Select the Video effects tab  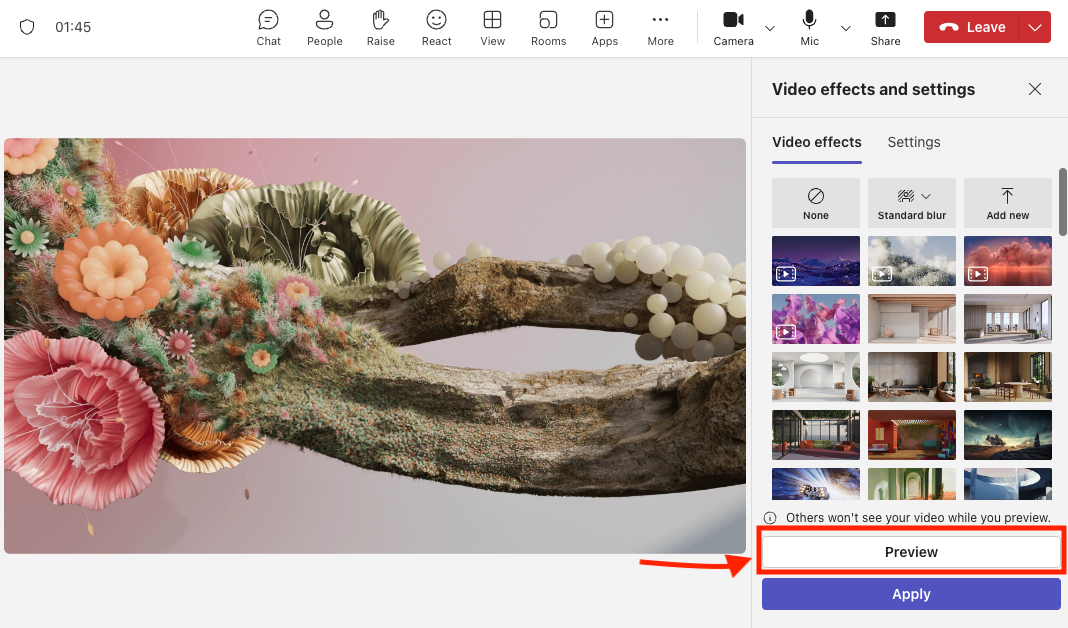(x=816, y=142)
